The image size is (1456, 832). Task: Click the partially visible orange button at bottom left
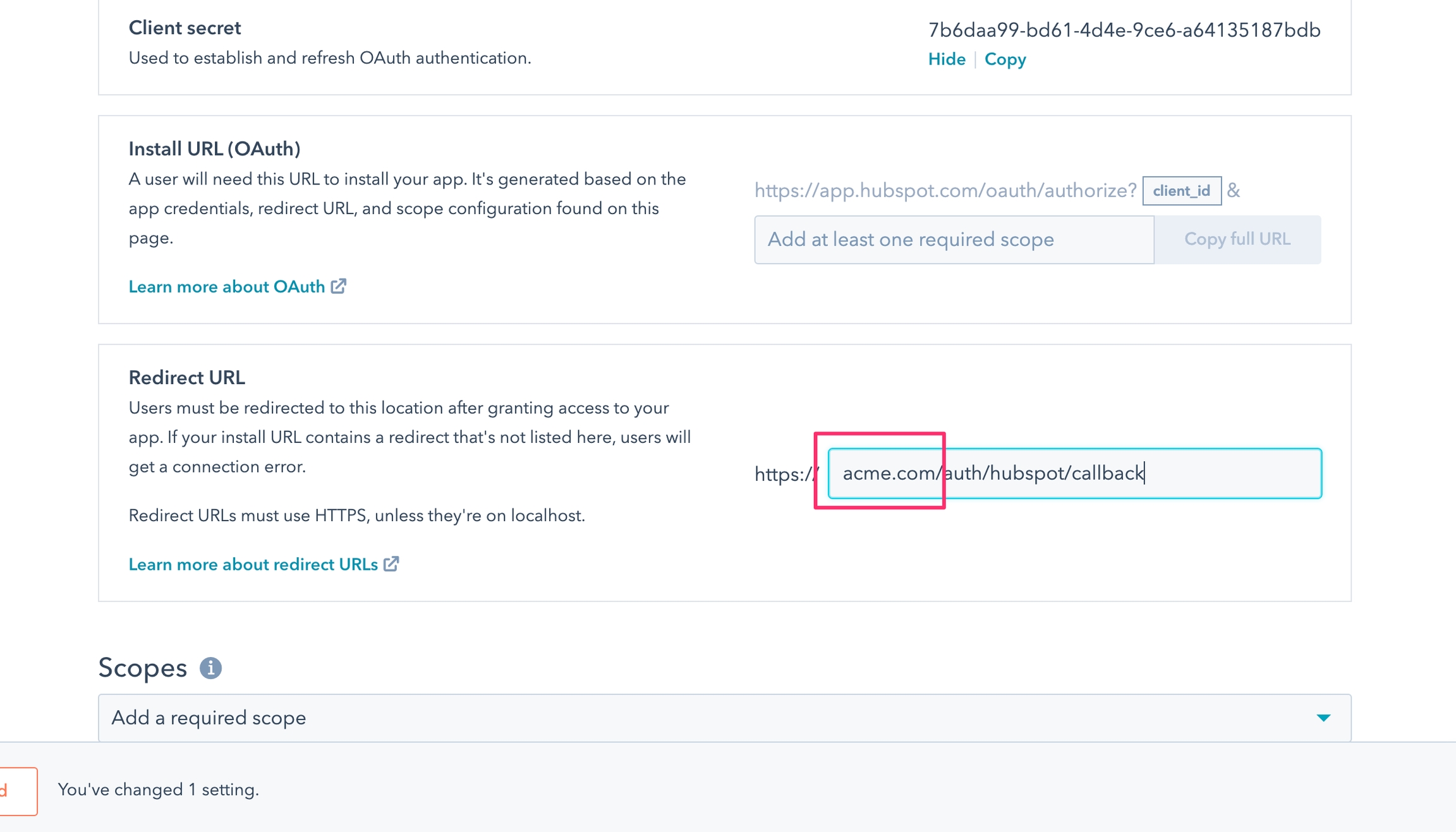click(18, 791)
